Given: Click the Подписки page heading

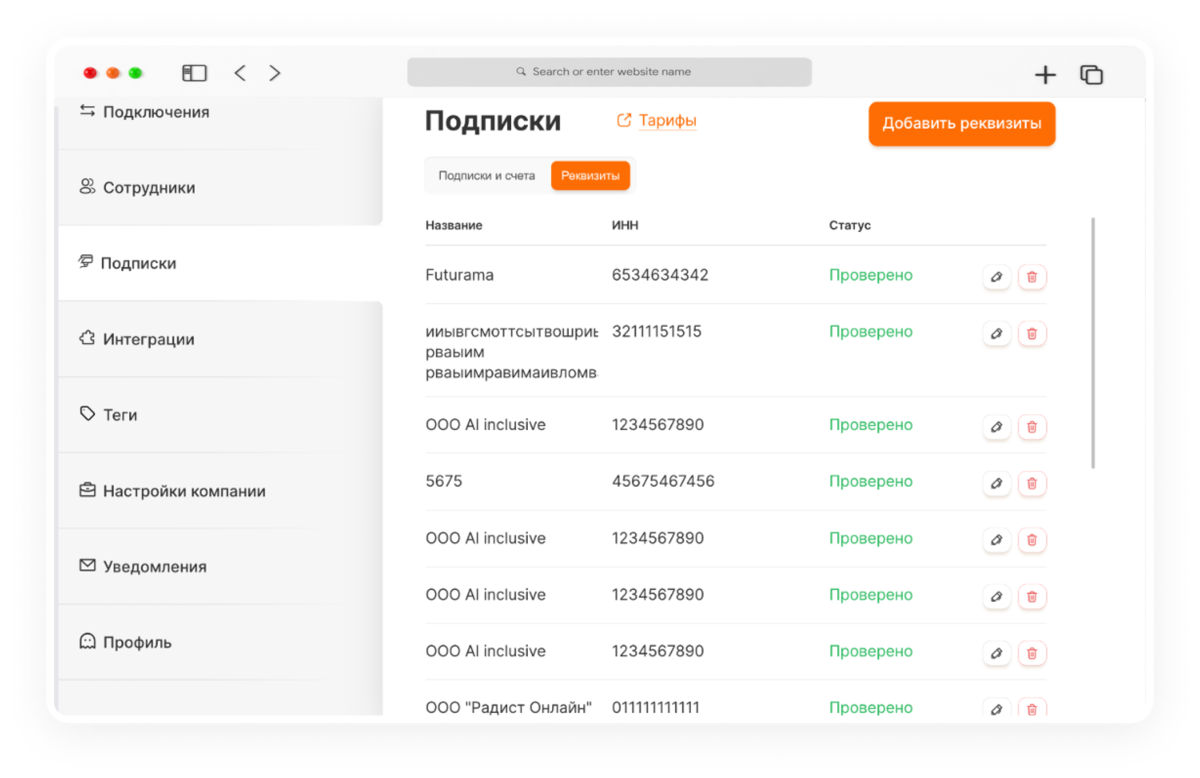Looking at the screenshot, I should click(493, 121).
